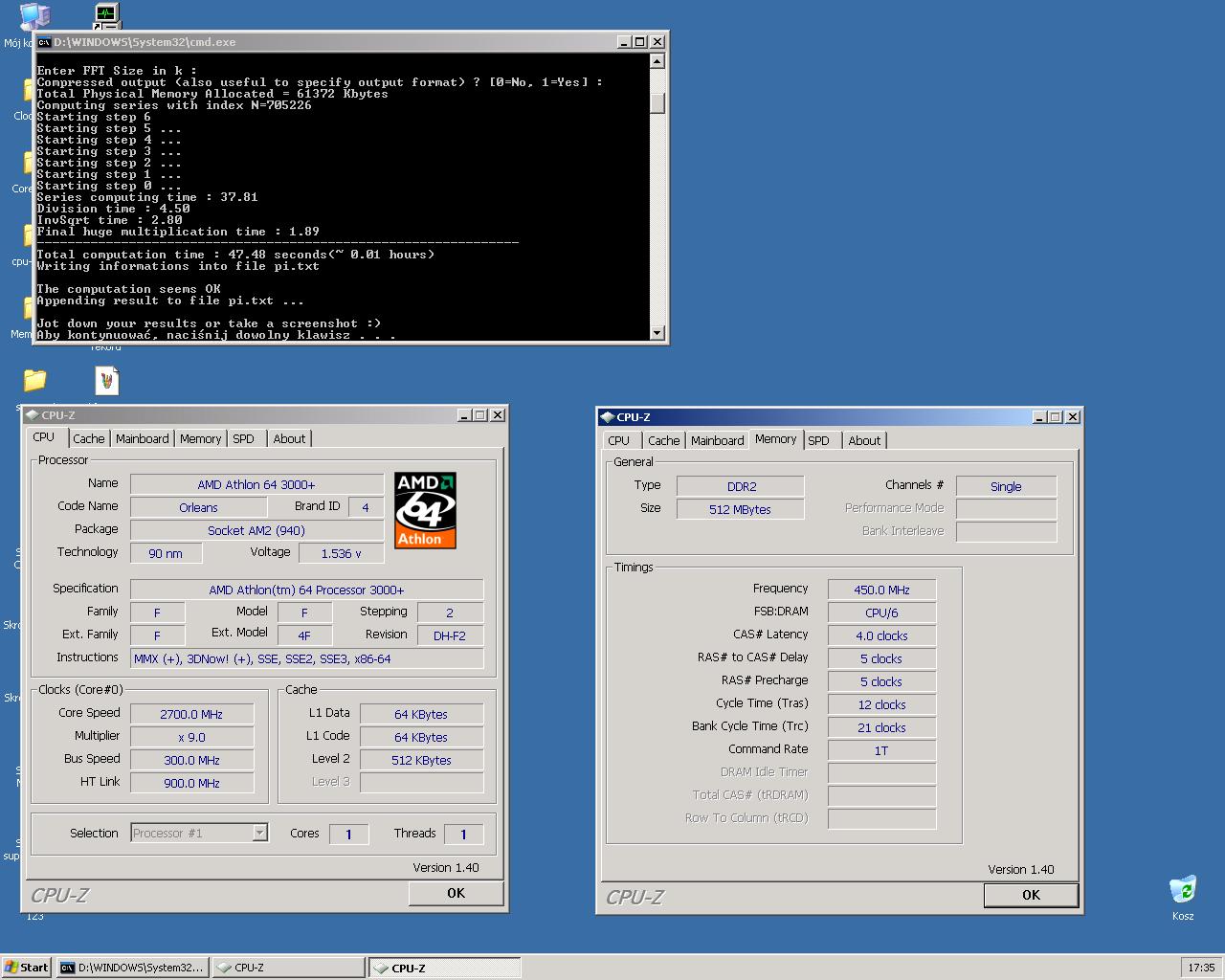Open the colorful document file icon on desktop
This screenshot has height=980, width=1225.
point(107,381)
